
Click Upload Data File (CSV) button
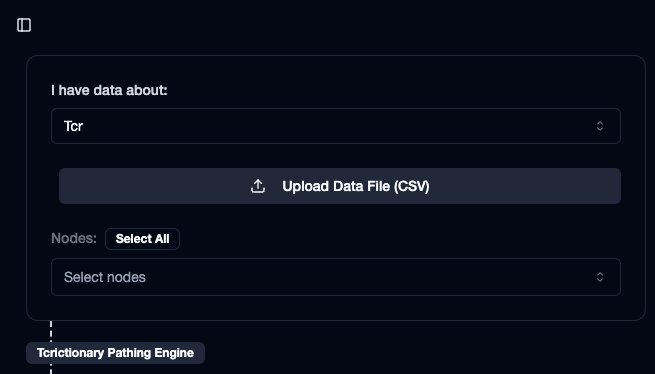(x=340, y=186)
